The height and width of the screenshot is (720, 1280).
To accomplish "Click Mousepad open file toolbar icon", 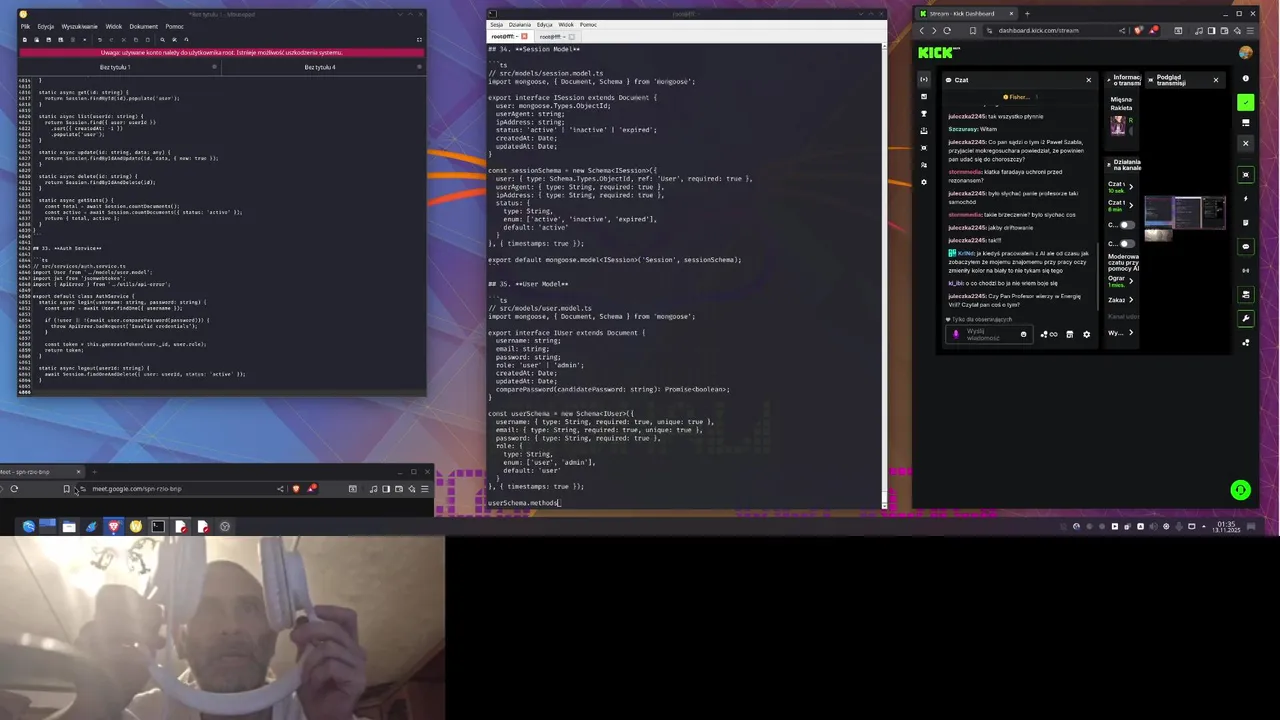I will 37,40.
